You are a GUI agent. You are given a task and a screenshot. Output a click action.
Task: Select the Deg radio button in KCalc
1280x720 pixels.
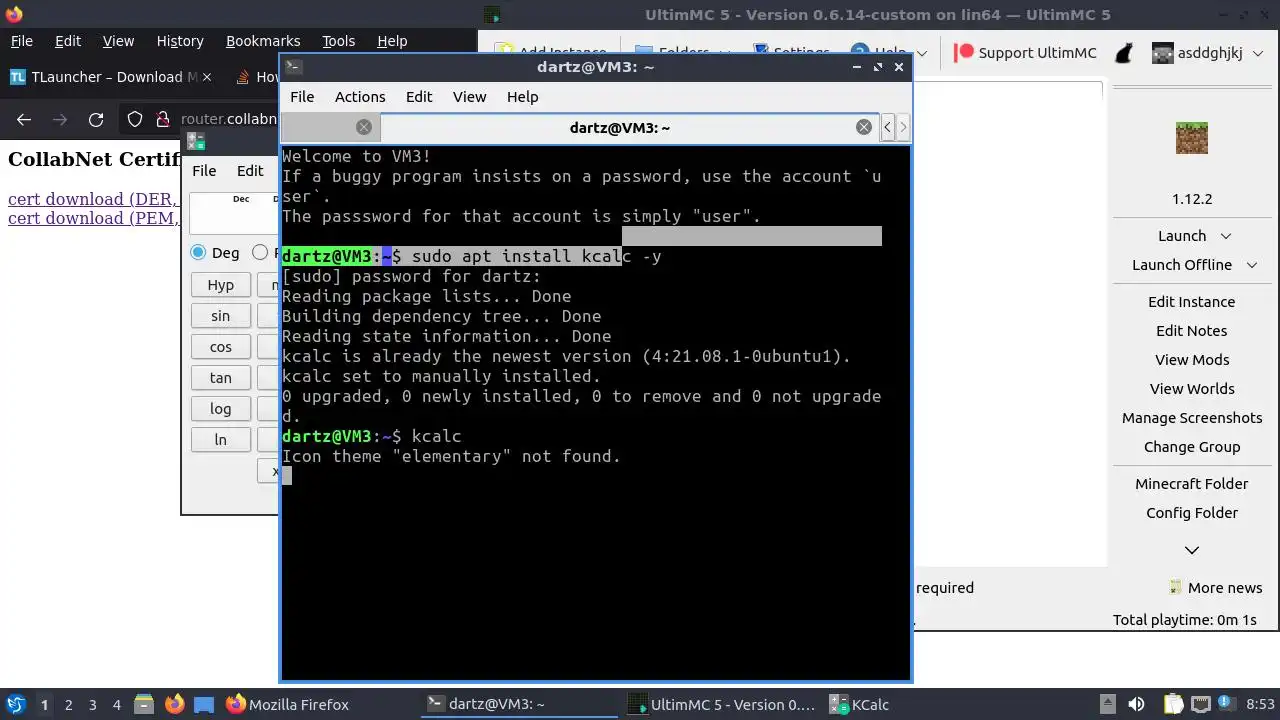(x=198, y=253)
